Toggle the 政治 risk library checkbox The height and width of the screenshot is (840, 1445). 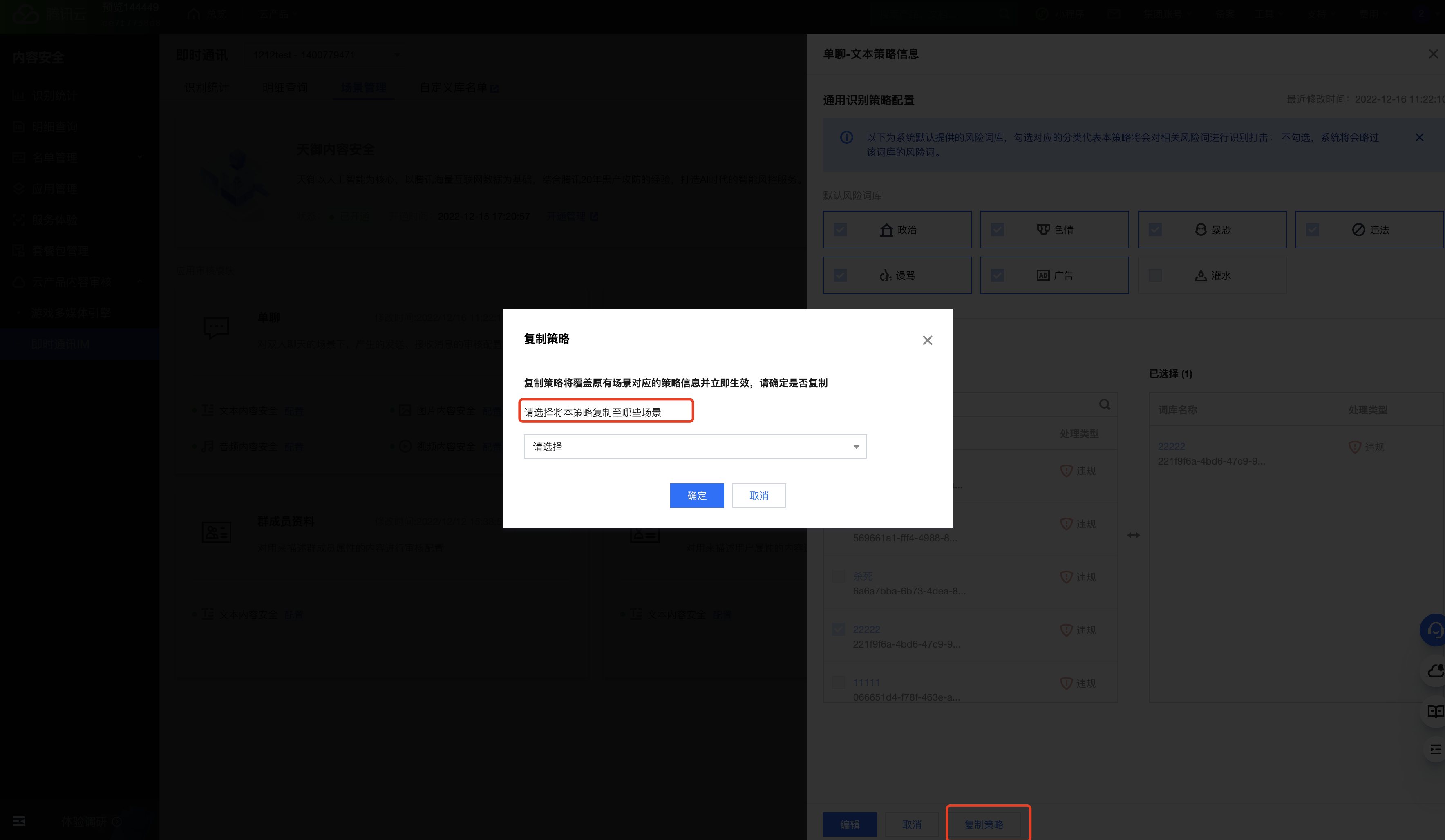point(840,230)
